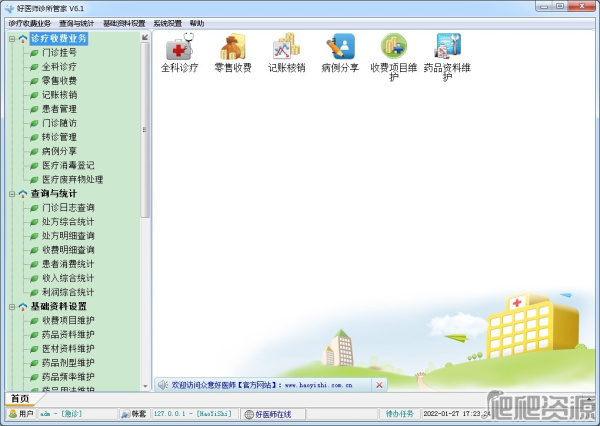Click the speaker icon in the announcement bar
The height and width of the screenshot is (426, 600).
(x=162, y=384)
